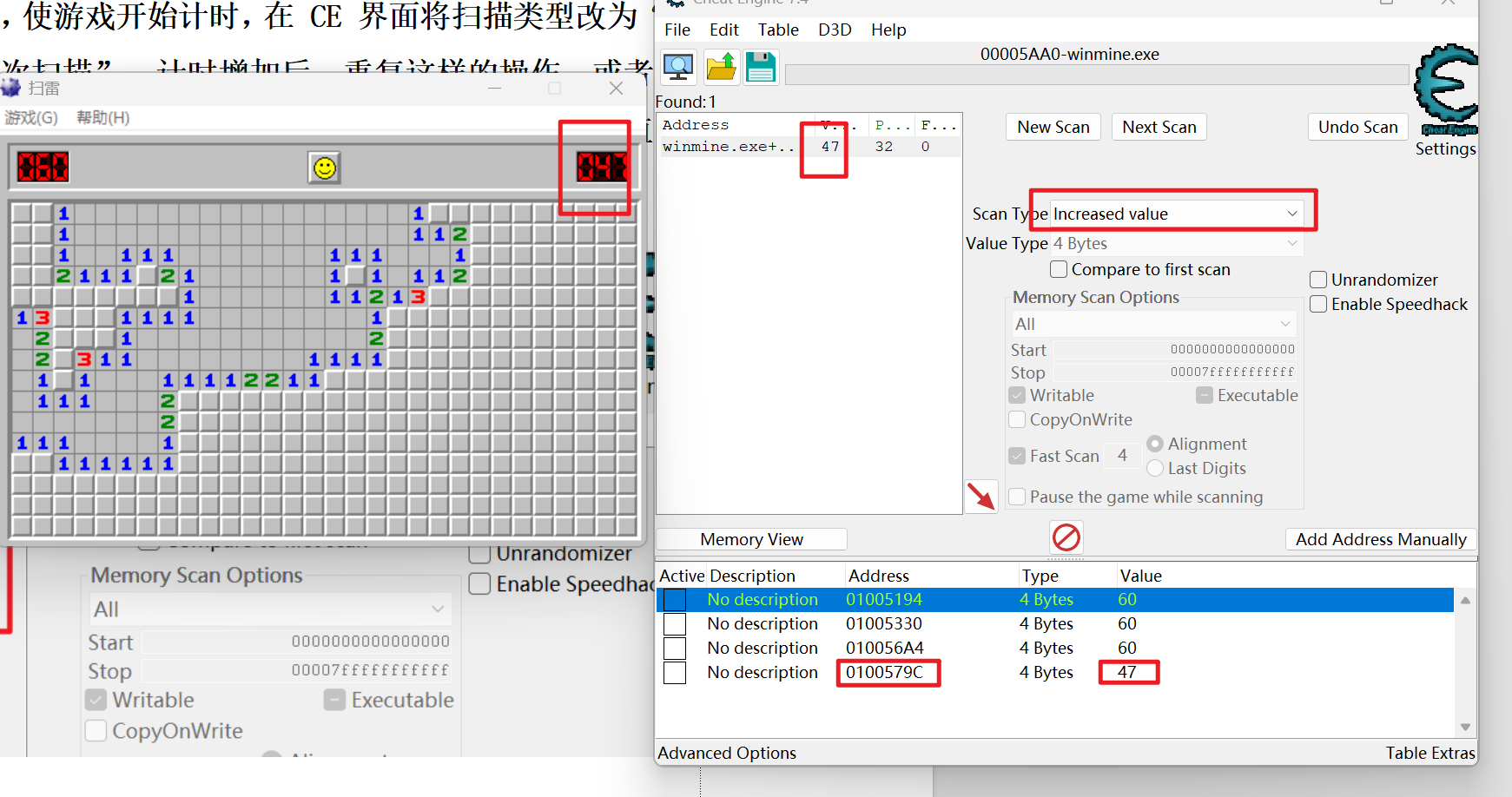The image size is (1512, 797).
Task: Toggle the Executable checkbox in Cheat Engine
Action: coord(1205,395)
